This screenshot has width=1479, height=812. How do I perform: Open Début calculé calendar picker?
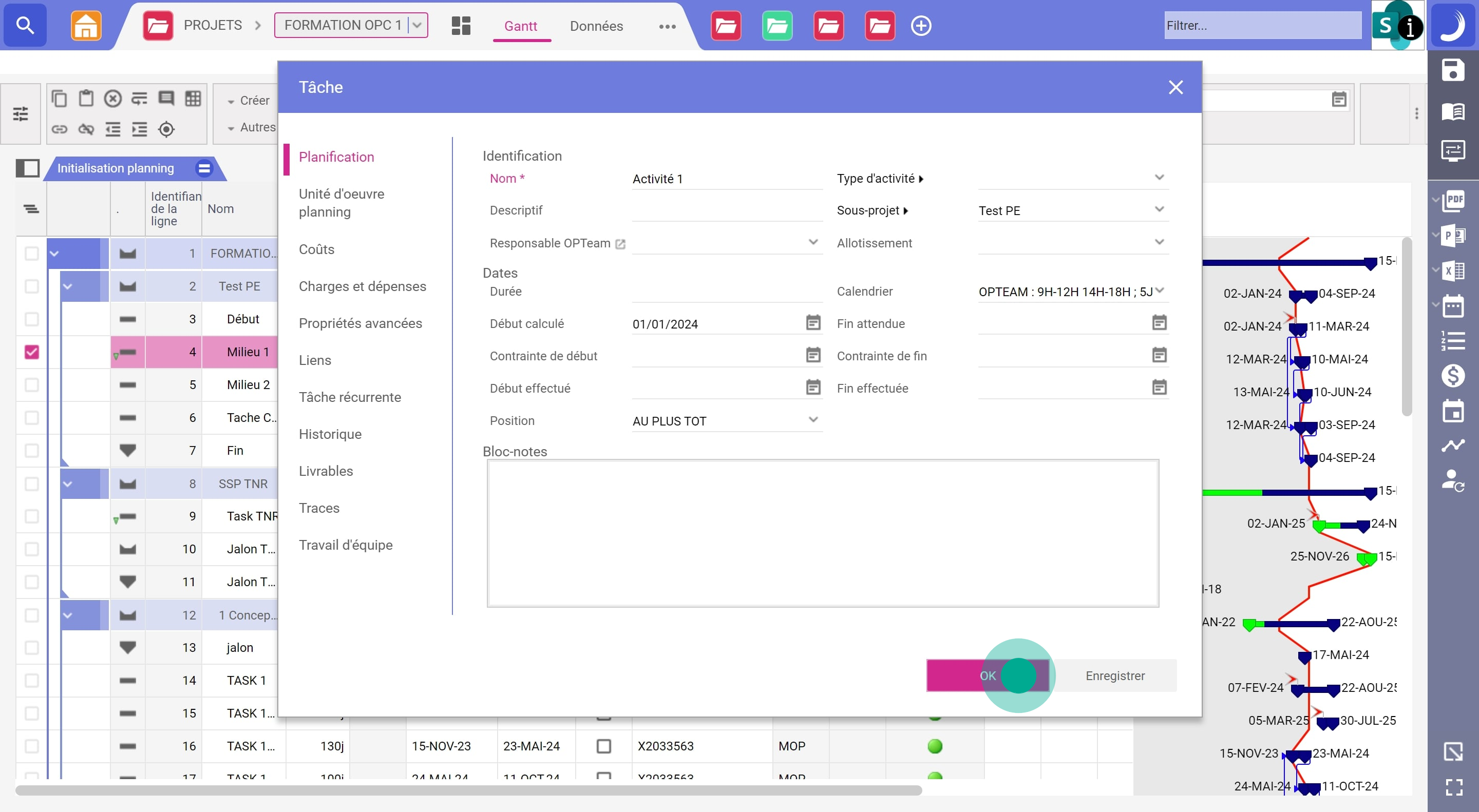[x=813, y=322]
